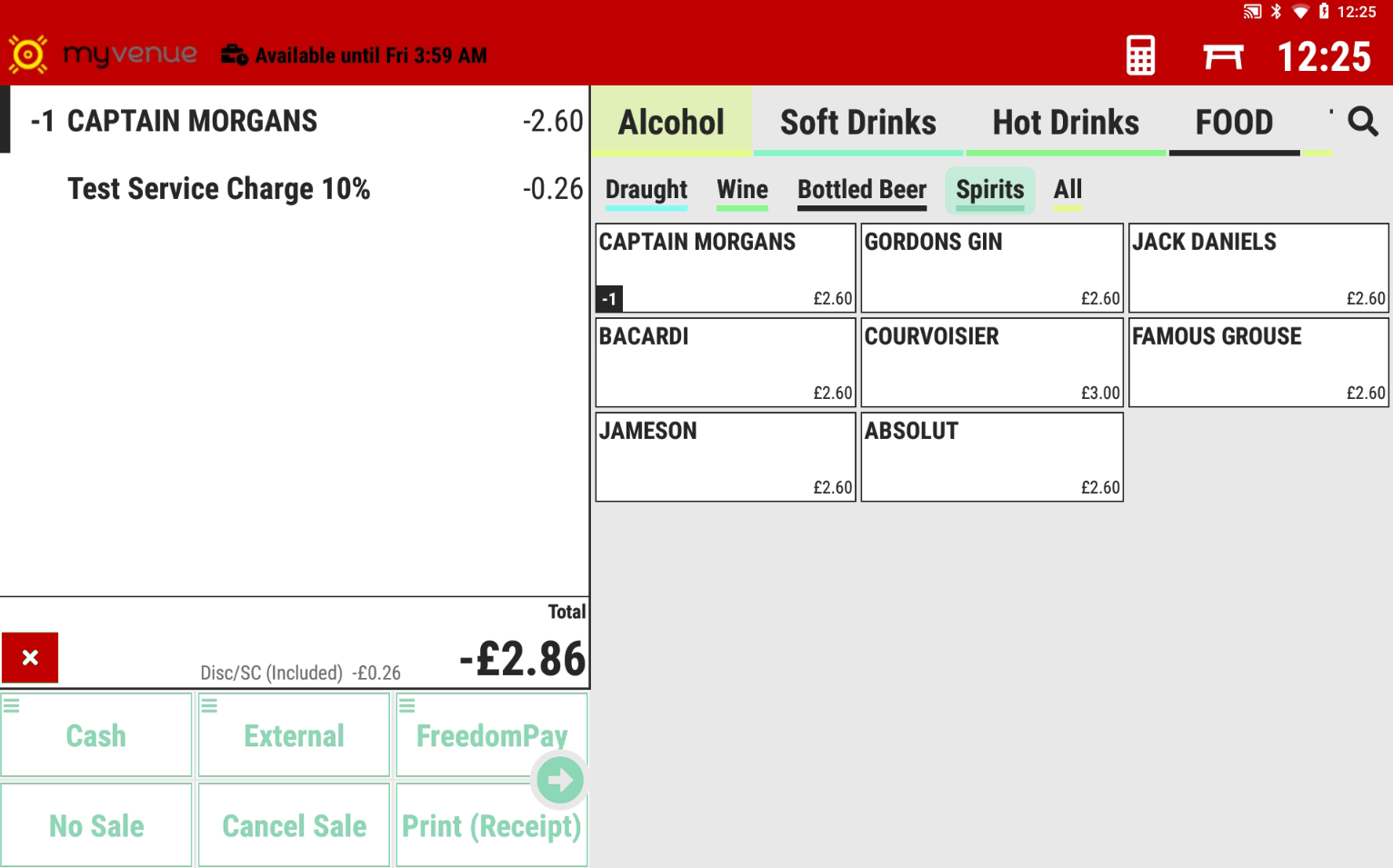Viewport: 1393px width, 868px height.
Task: Open the Hot Drinks category tab
Action: pos(1065,122)
